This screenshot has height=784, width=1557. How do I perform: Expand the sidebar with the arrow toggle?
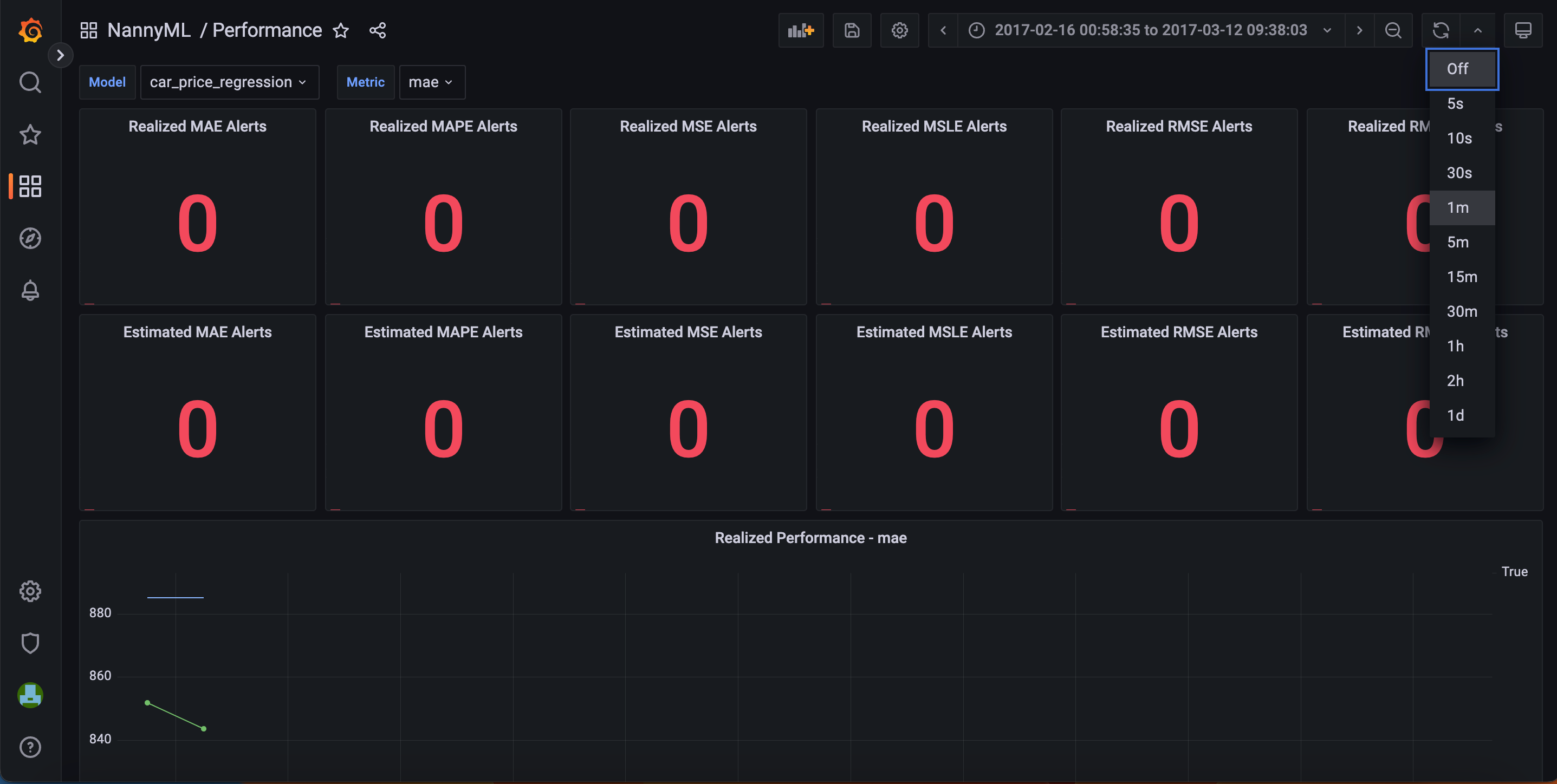(60, 56)
